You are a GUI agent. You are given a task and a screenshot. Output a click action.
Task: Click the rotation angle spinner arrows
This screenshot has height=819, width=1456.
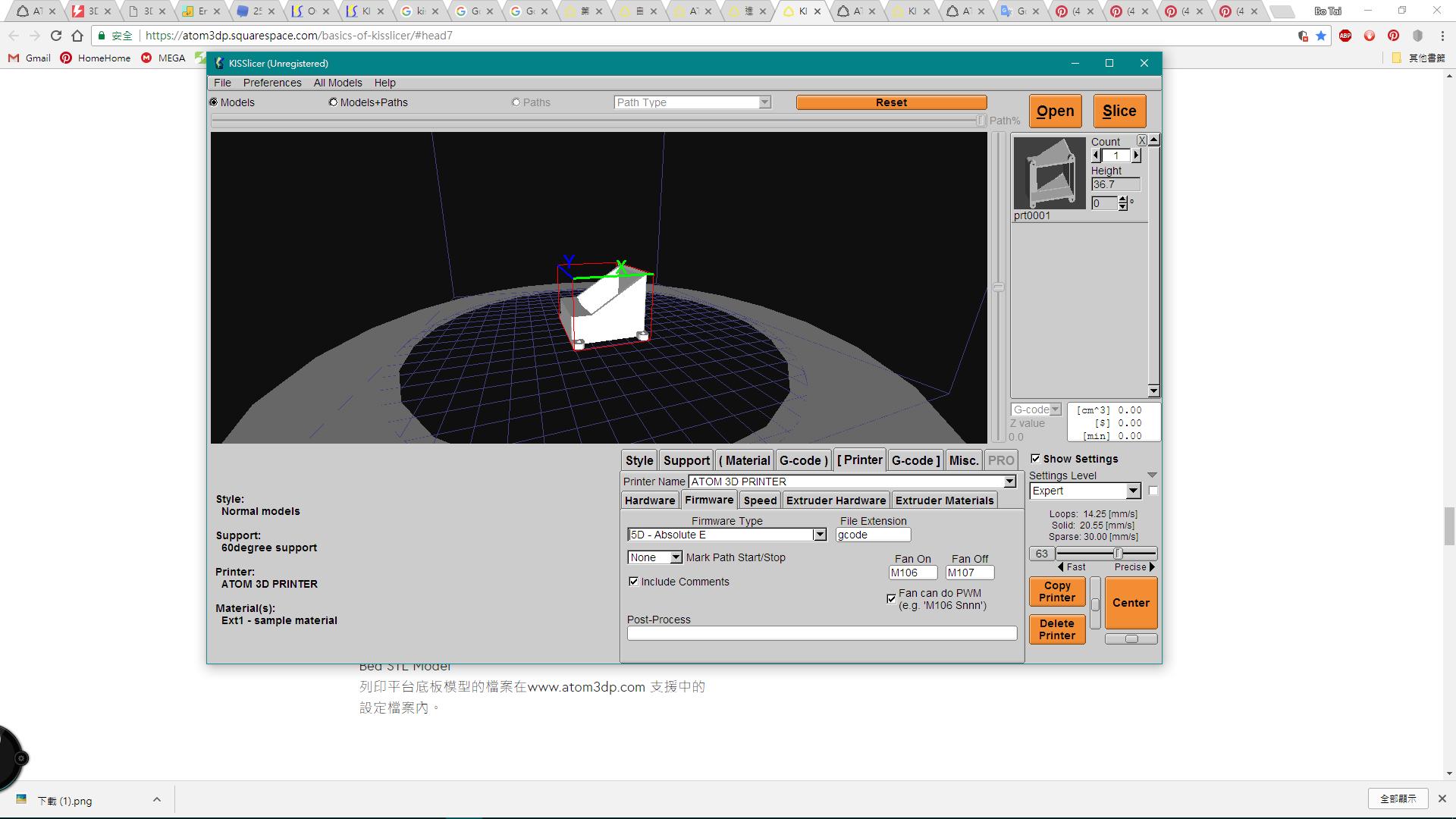point(1123,203)
